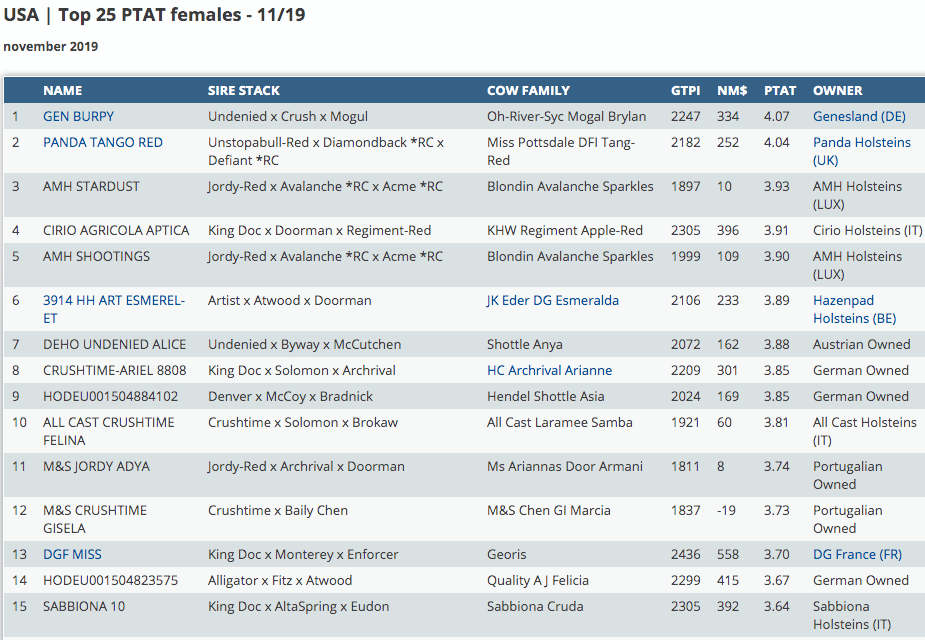The image size is (925, 640).
Task: Click the page title Top 25 PTAT females
Action: [x=154, y=15]
